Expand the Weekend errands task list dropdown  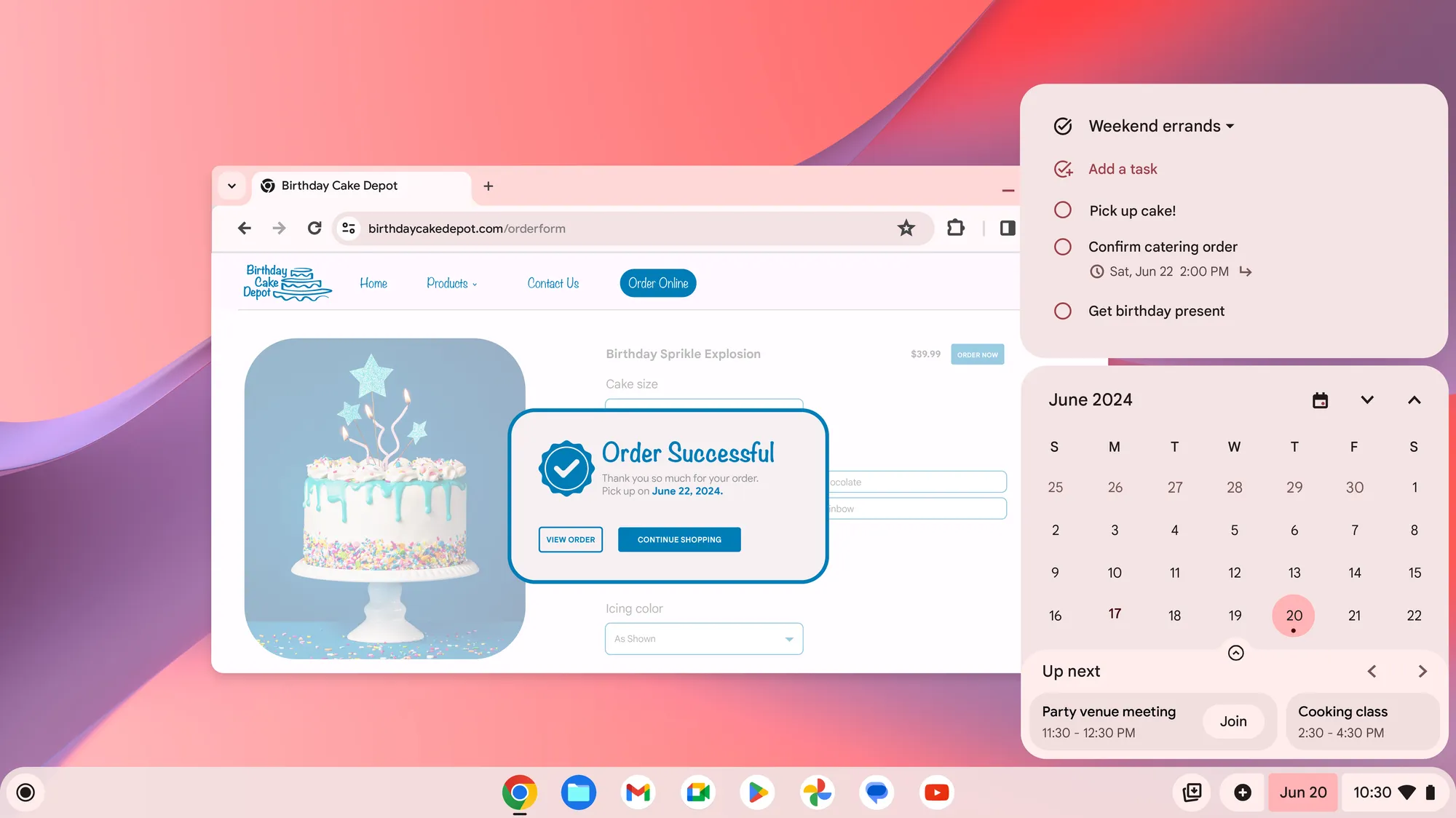pyautogui.click(x=1230, y=126)
